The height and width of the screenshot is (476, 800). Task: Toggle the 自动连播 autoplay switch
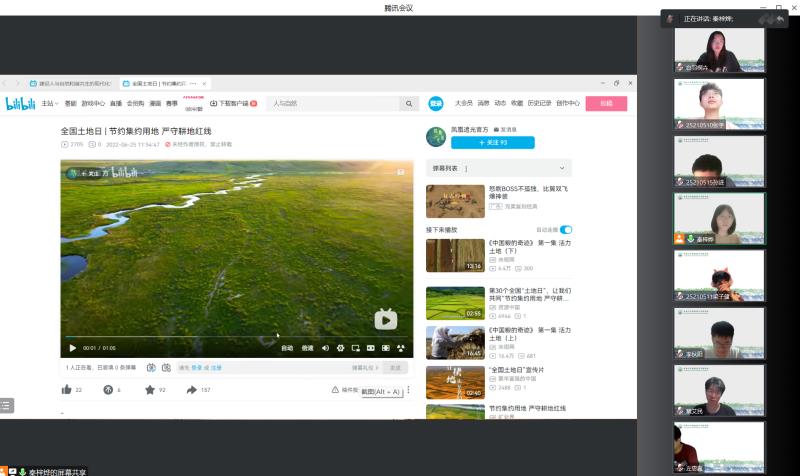click(x=566, y=230)
